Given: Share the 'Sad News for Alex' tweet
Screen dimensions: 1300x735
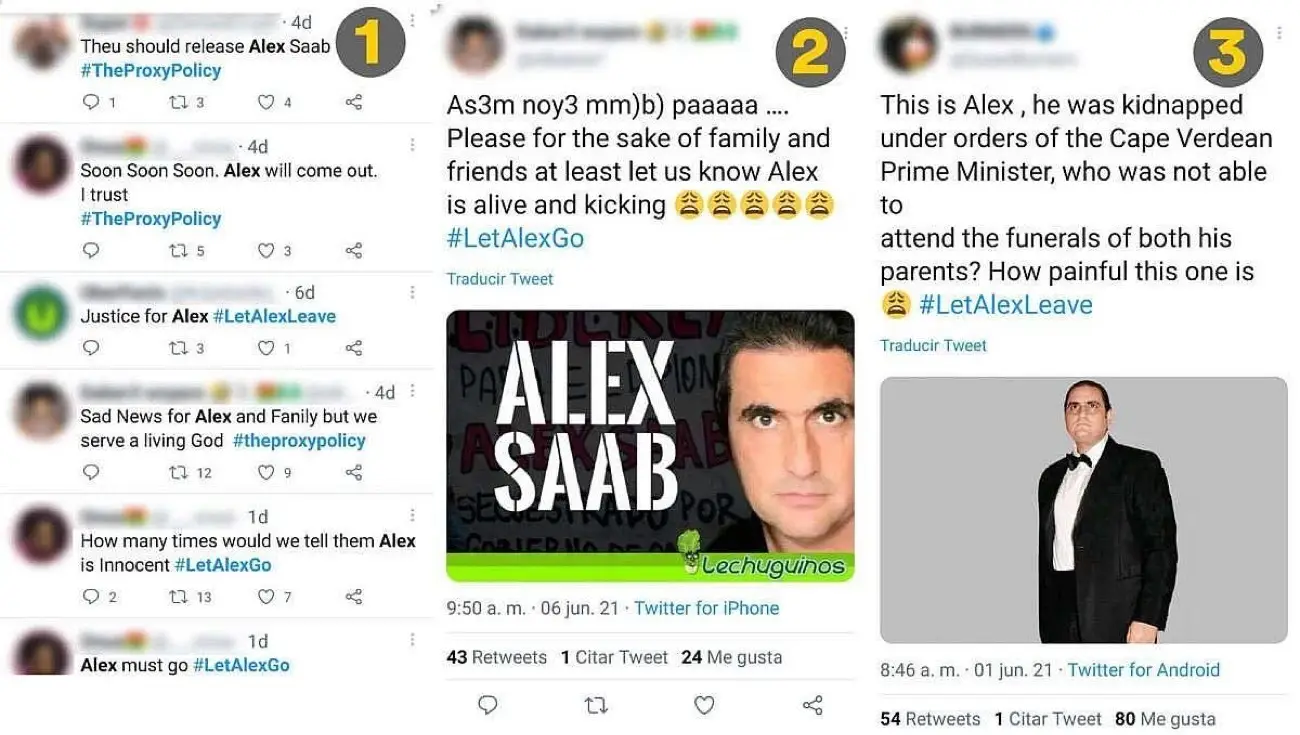Looking at the screenshot, I should point(353,472).
